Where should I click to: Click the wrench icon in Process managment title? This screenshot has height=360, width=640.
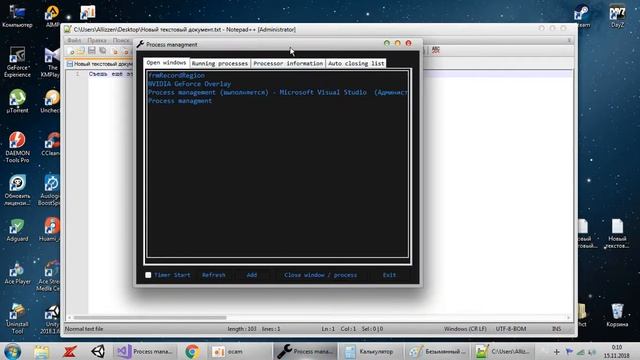pos(140,44)
